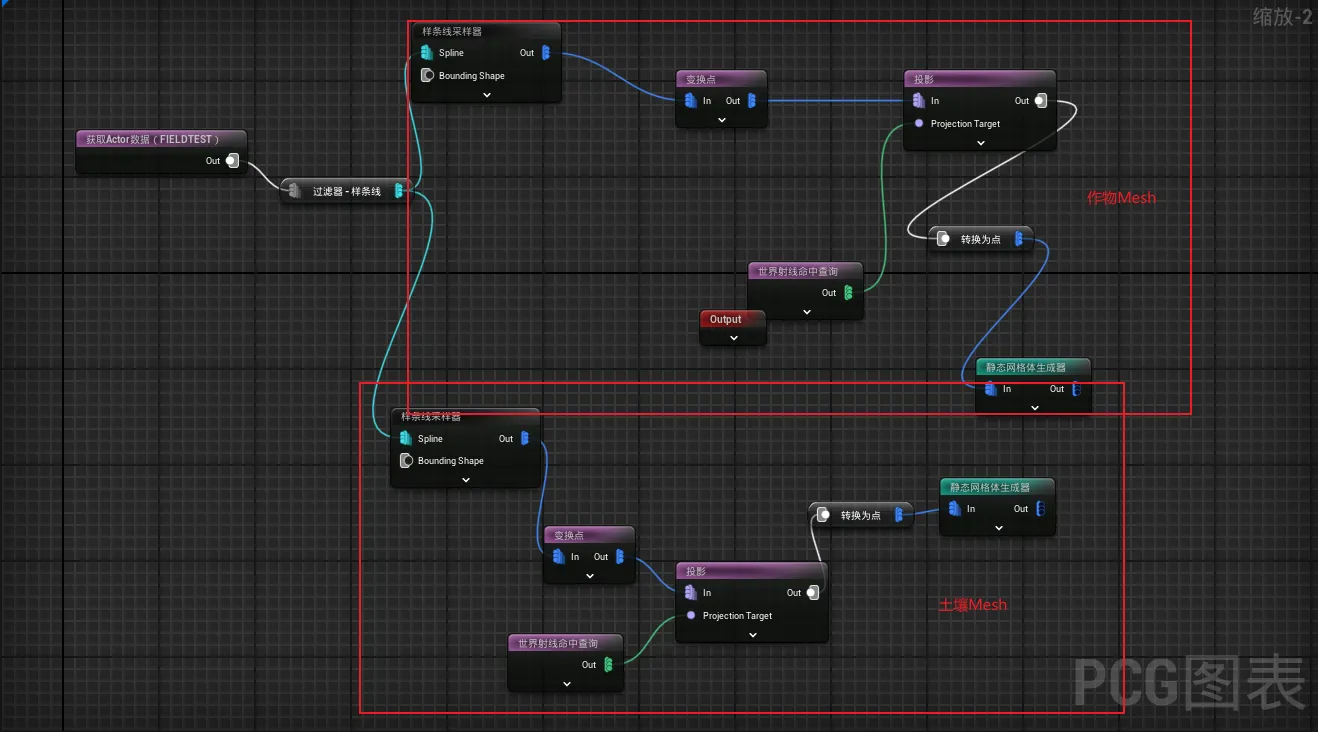Viewport: 1318px width, 732px height.
Task: Expand the 作物Mesh 变换点 node's chevron
Action: [x=721, y=120]
